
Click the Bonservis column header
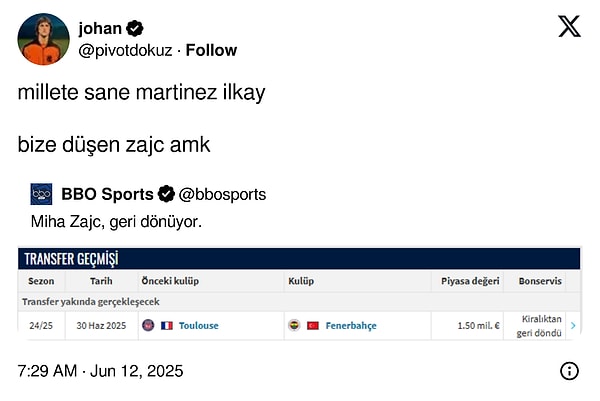(x=540, y=282)
